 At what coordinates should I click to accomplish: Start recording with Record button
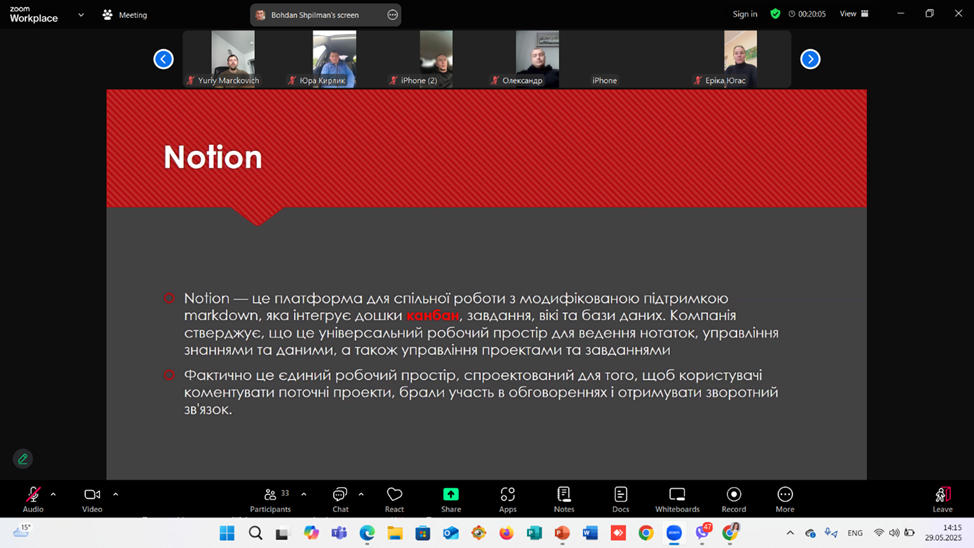pyautogui.click(x=734, y=500)
